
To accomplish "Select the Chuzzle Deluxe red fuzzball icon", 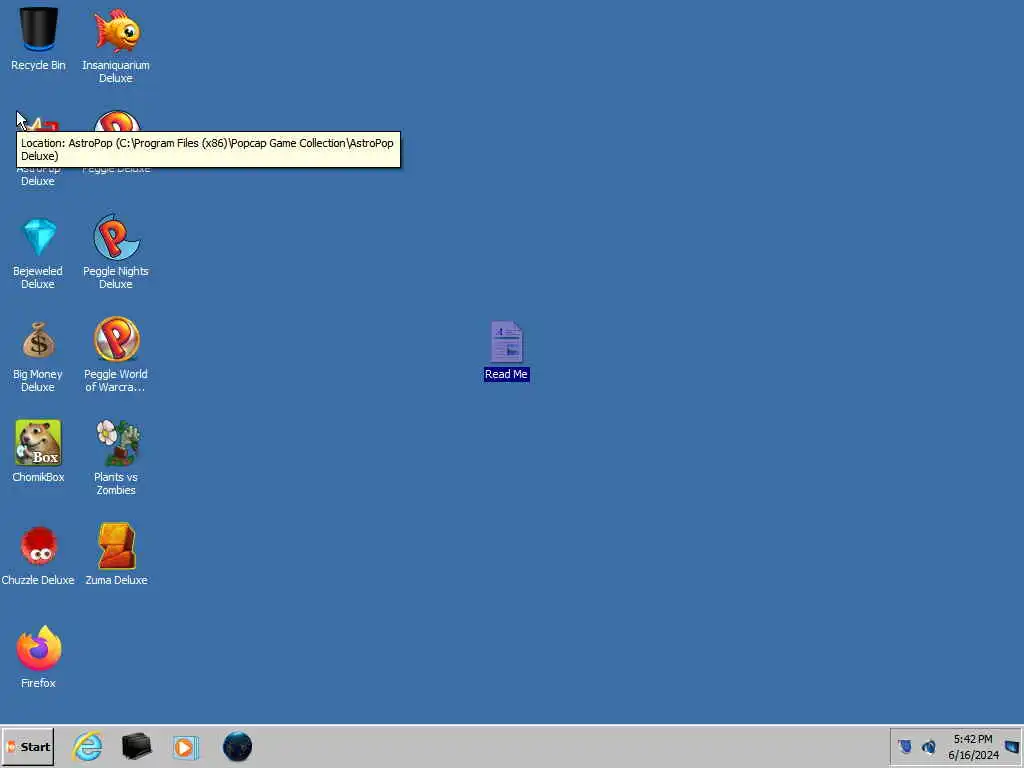I will point(39,545).
